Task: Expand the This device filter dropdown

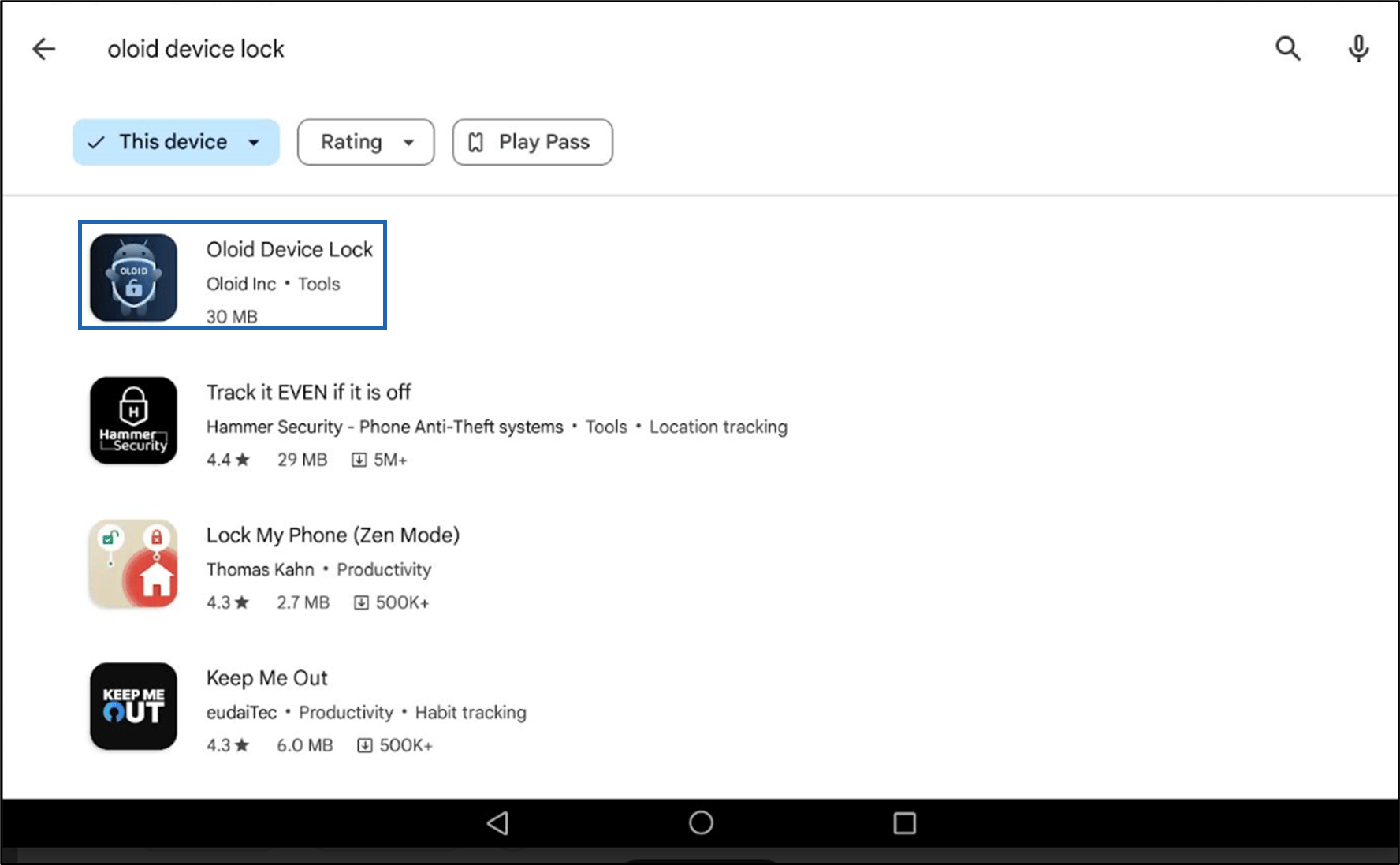Action: pyautogui.click(x=176, y=142)
